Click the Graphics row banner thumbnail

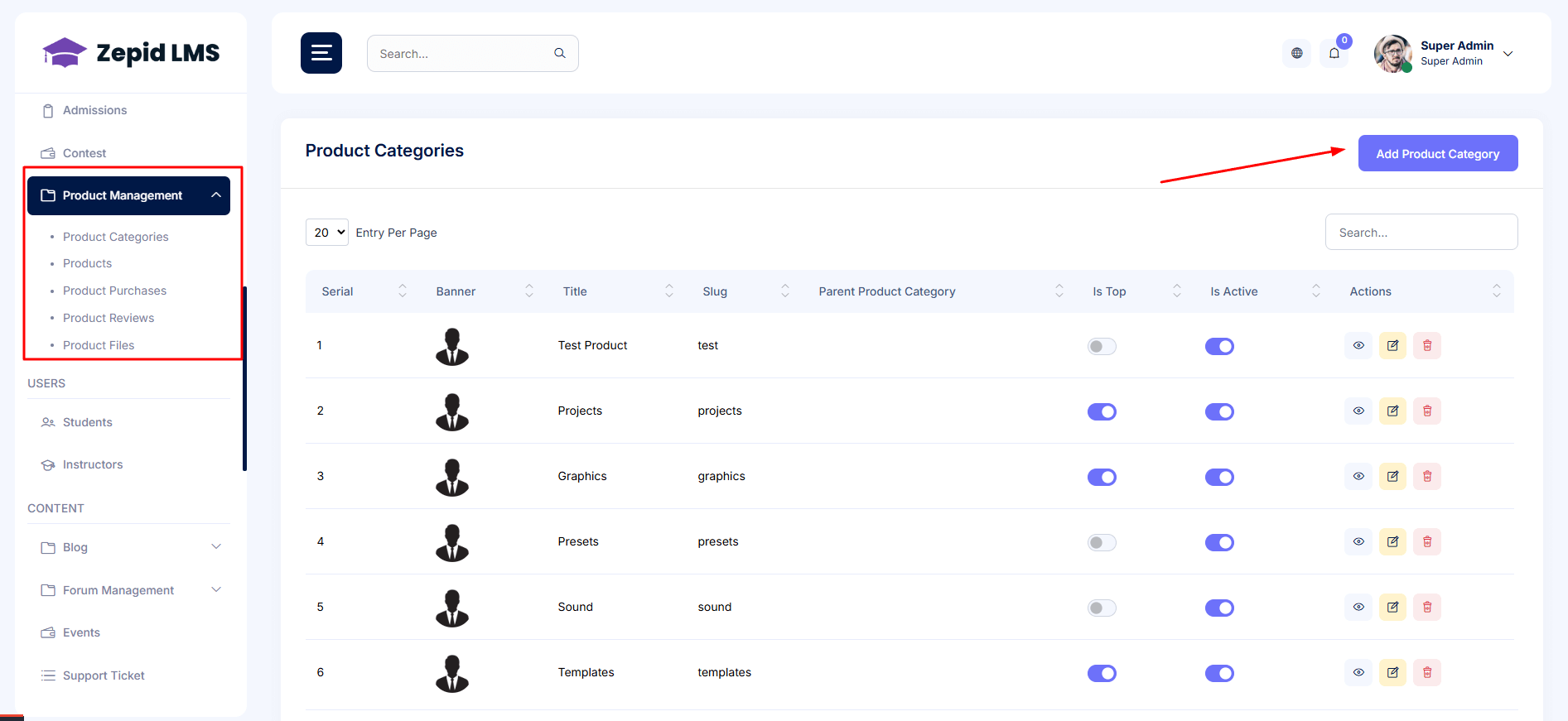click(452, 477)
